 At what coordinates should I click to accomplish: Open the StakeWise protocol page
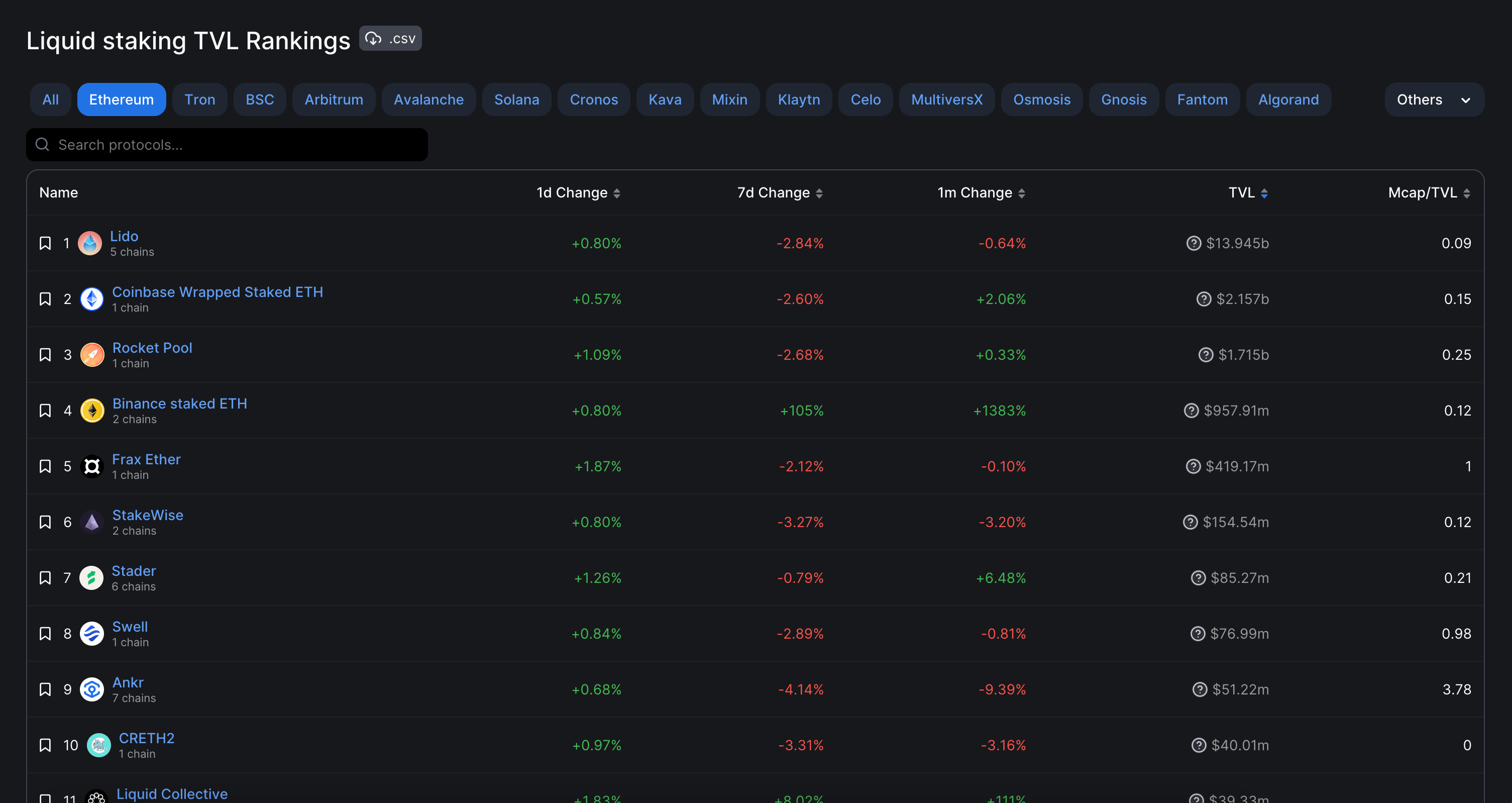[x=147, y=515]
